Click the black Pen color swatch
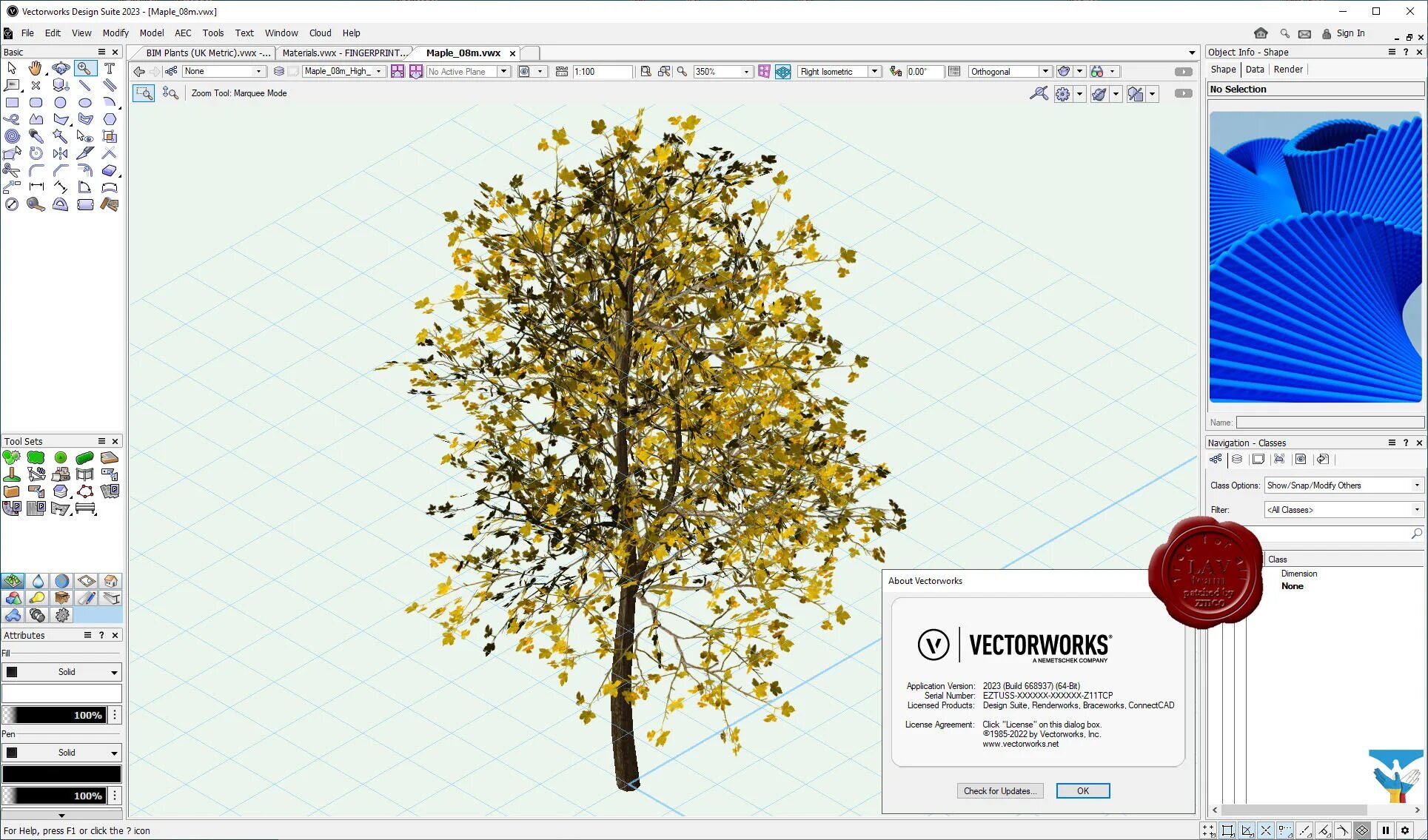This screenshot has height=840, width=1428. pyautogui.click(x=61, y=774)
